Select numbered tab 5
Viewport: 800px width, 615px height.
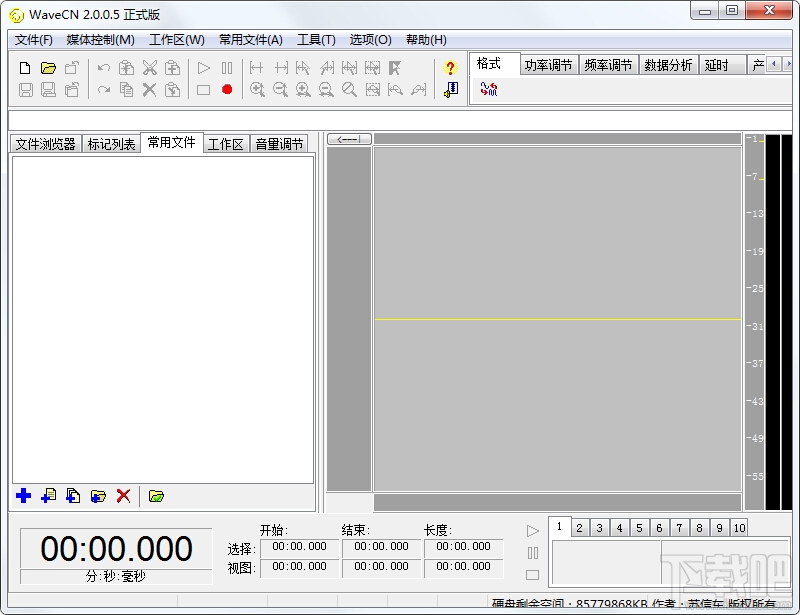pos(639,528)
